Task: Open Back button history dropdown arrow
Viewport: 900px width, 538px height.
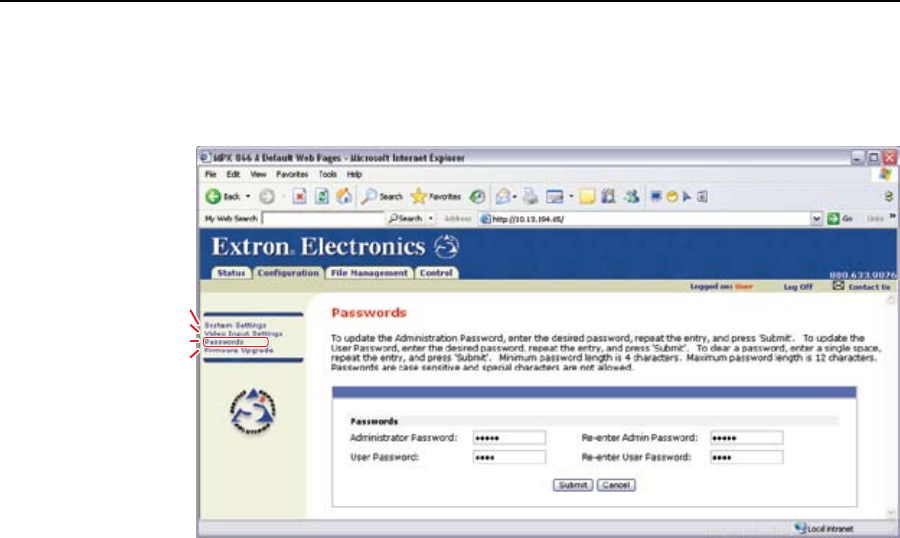Action: (248, 196)
